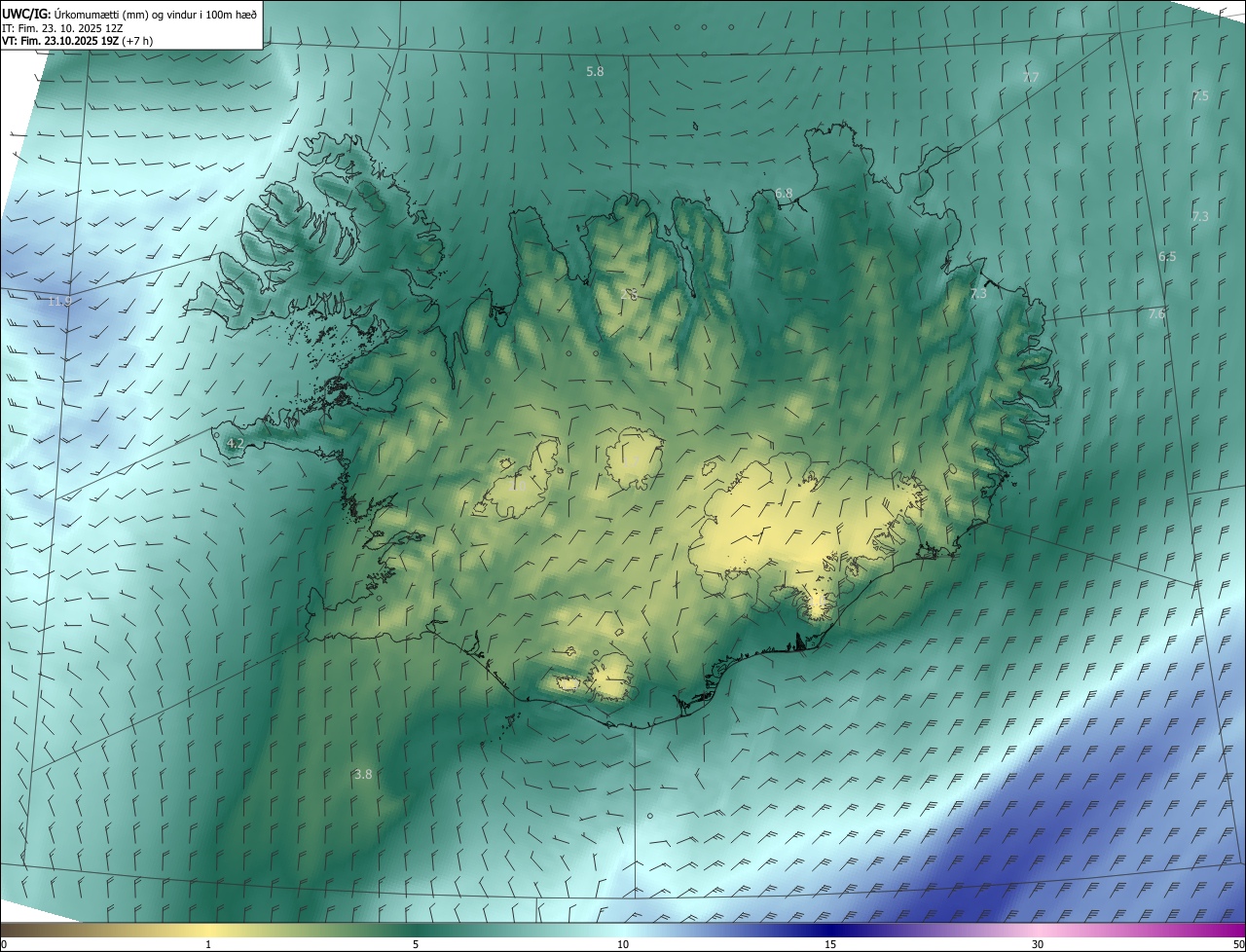Click the precipitation color scale legend bar
Viewport: 1246px width, 952px height.
[623, 930]
